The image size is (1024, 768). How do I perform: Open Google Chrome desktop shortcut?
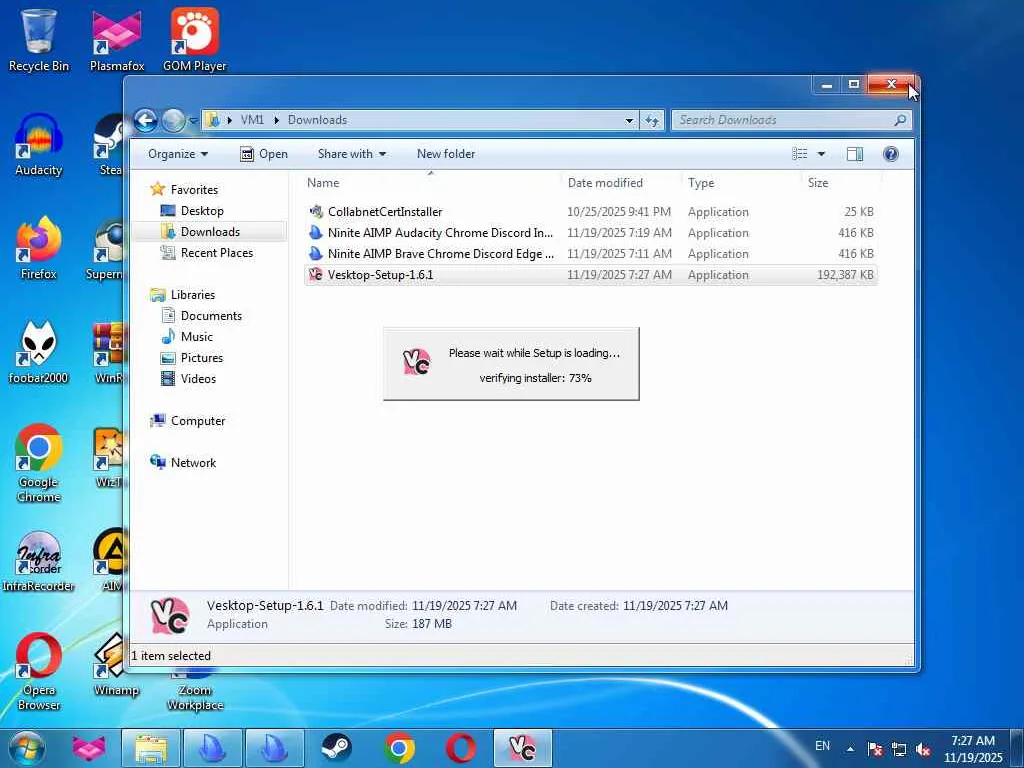39,464
